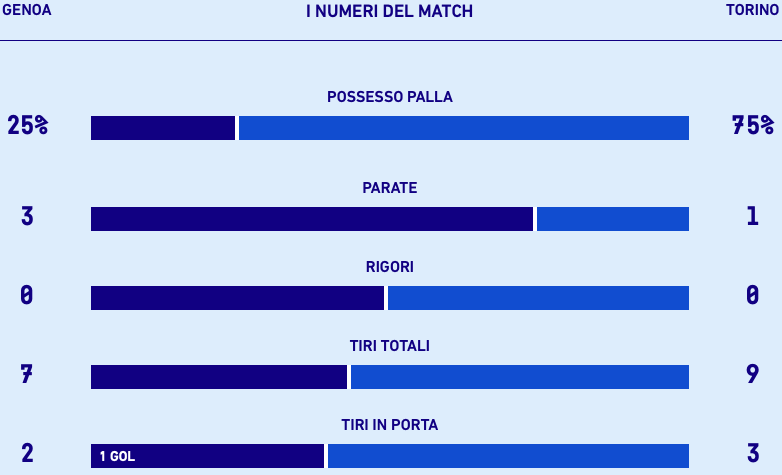This screenshot has width=782, height=475.
Task: Click the 1 GOL label in bar
Action: [117, 457]
